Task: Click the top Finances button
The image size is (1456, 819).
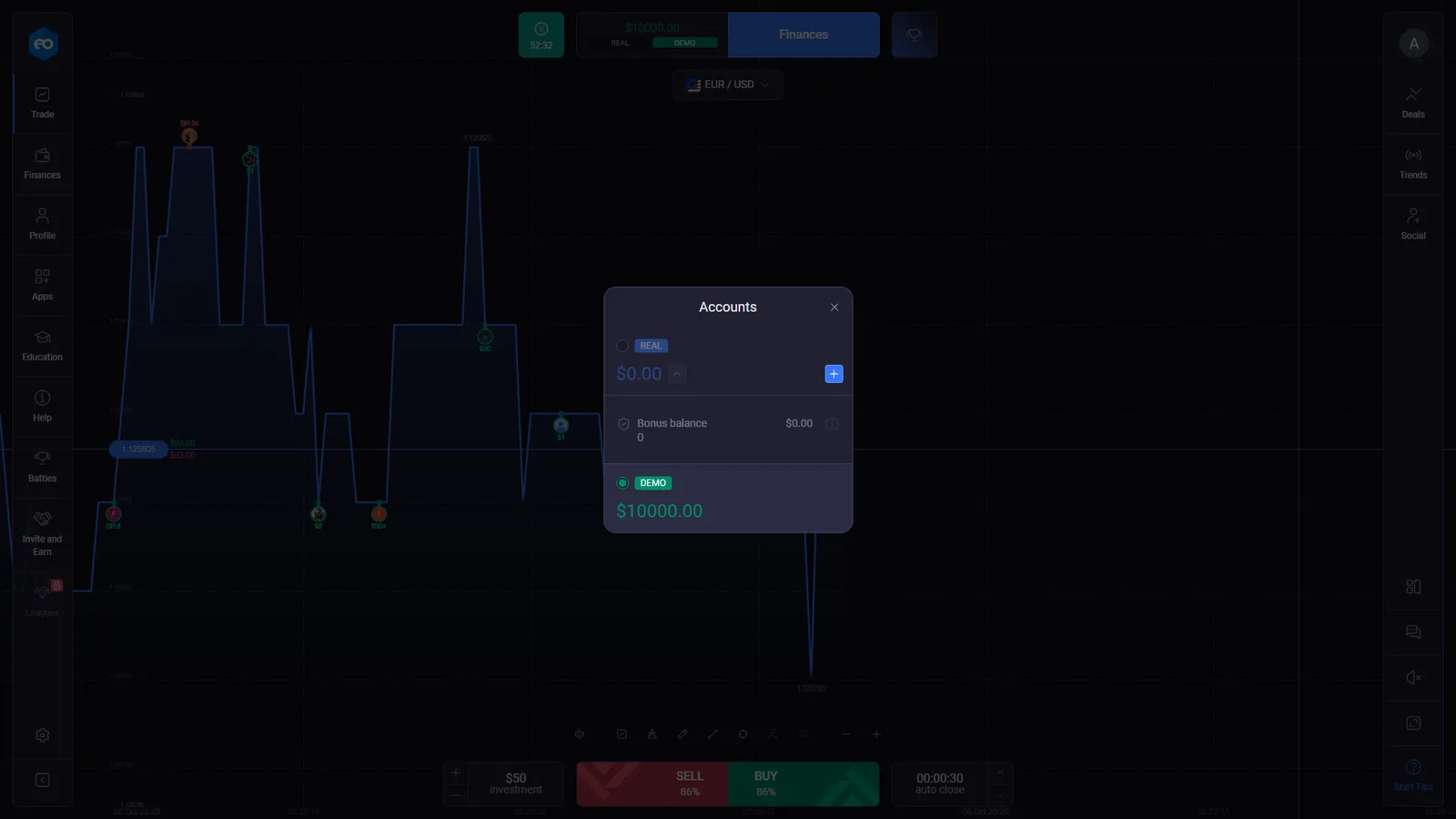Action: click(x=804, y=35)
